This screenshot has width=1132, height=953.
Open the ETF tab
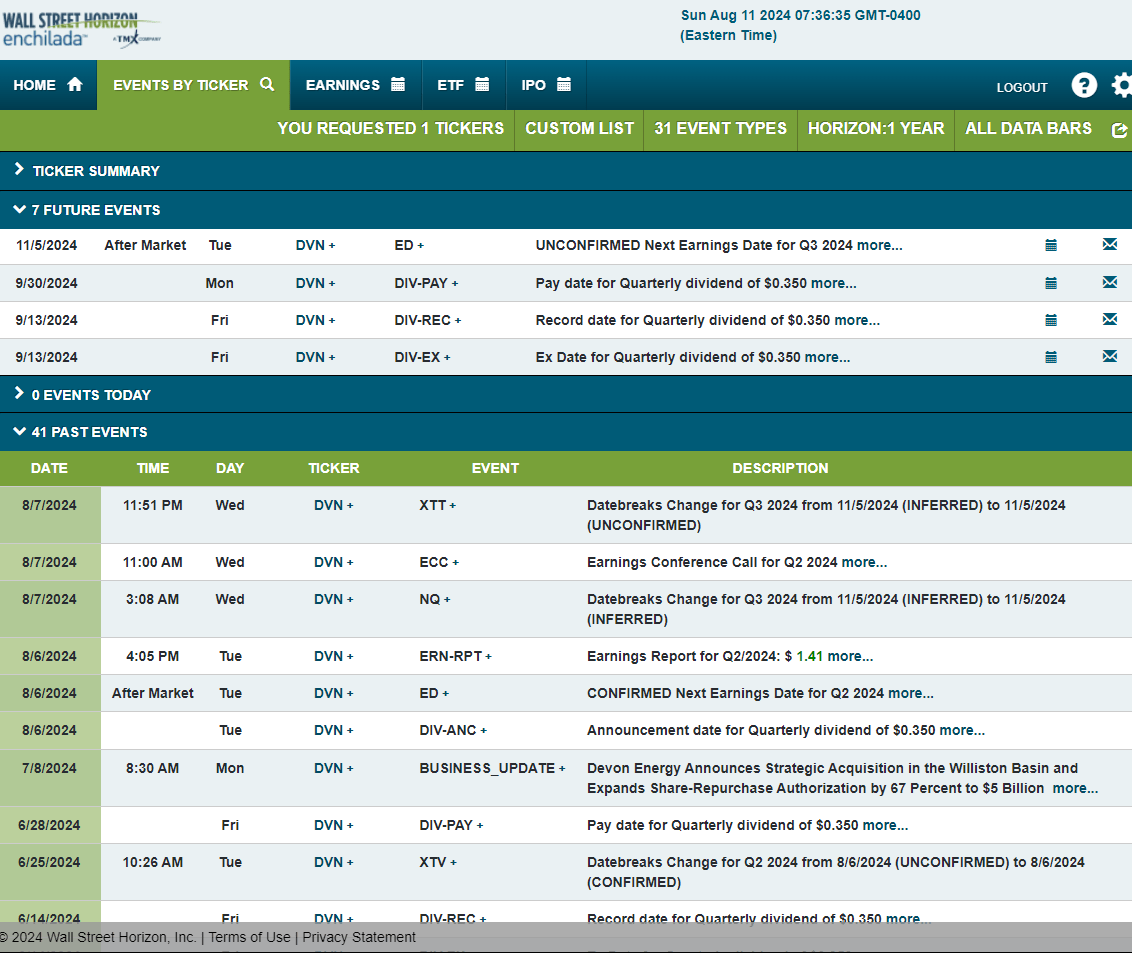463,85
